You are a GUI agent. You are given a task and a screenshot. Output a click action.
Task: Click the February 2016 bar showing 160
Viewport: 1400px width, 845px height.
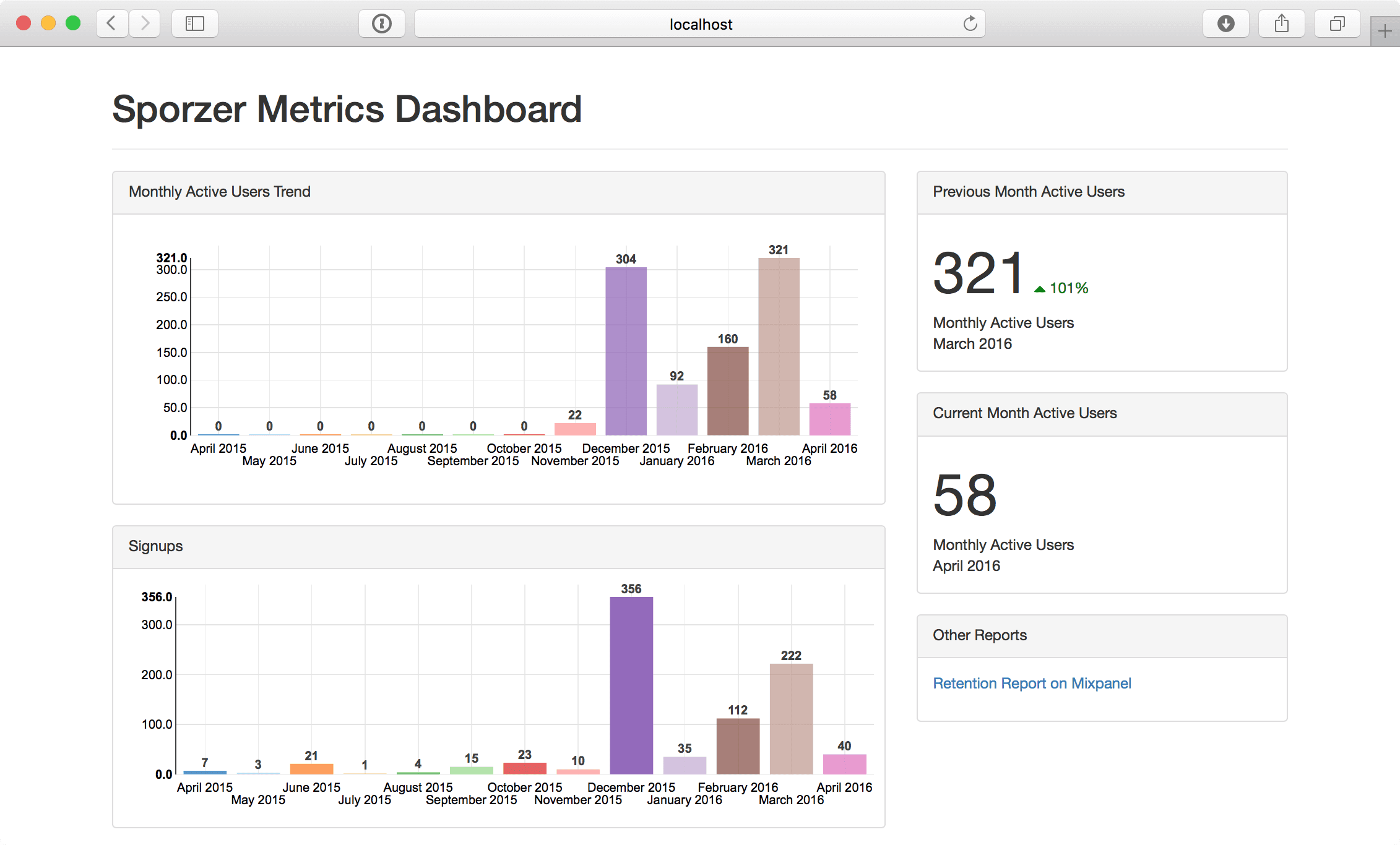click(728, 390)
